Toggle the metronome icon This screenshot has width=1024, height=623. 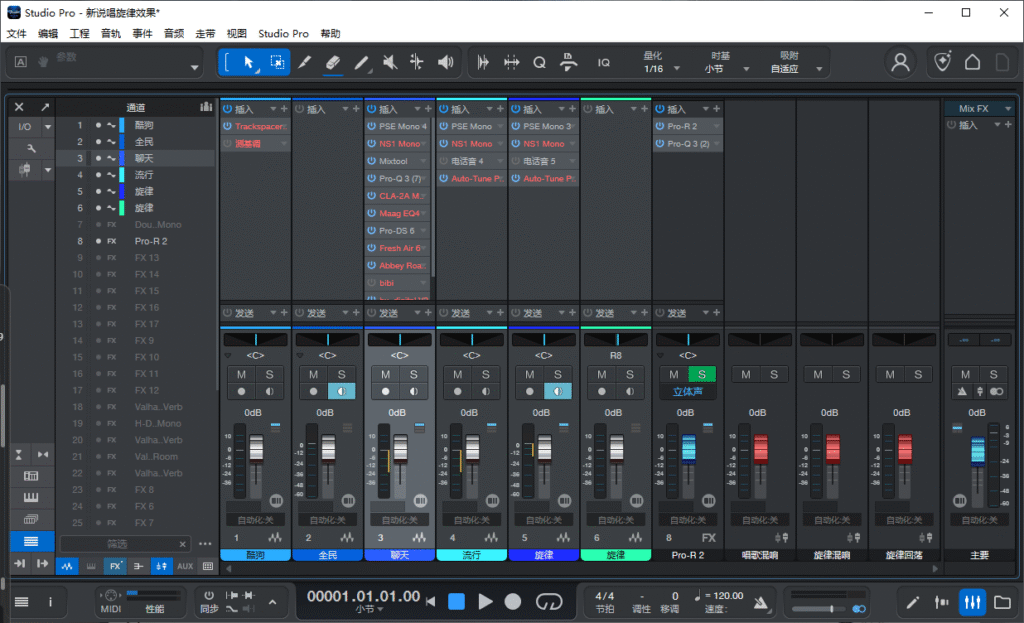pyautogui.click(x=761, y=602)
